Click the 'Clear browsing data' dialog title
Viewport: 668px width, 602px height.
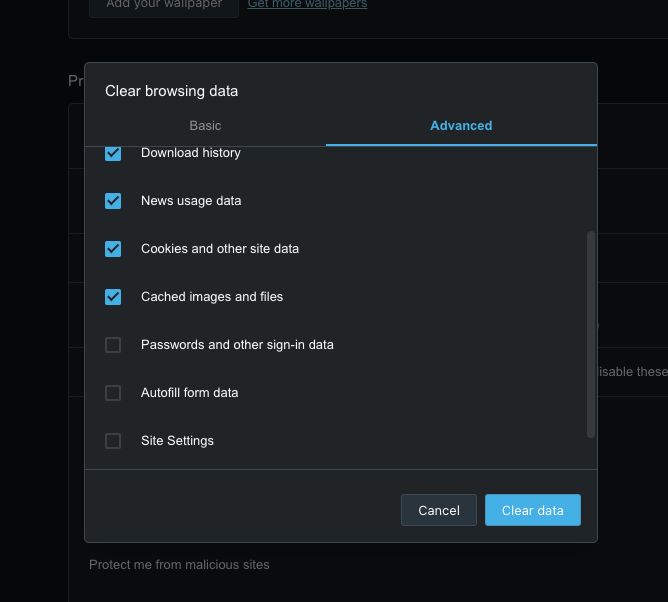coord(172,91)
